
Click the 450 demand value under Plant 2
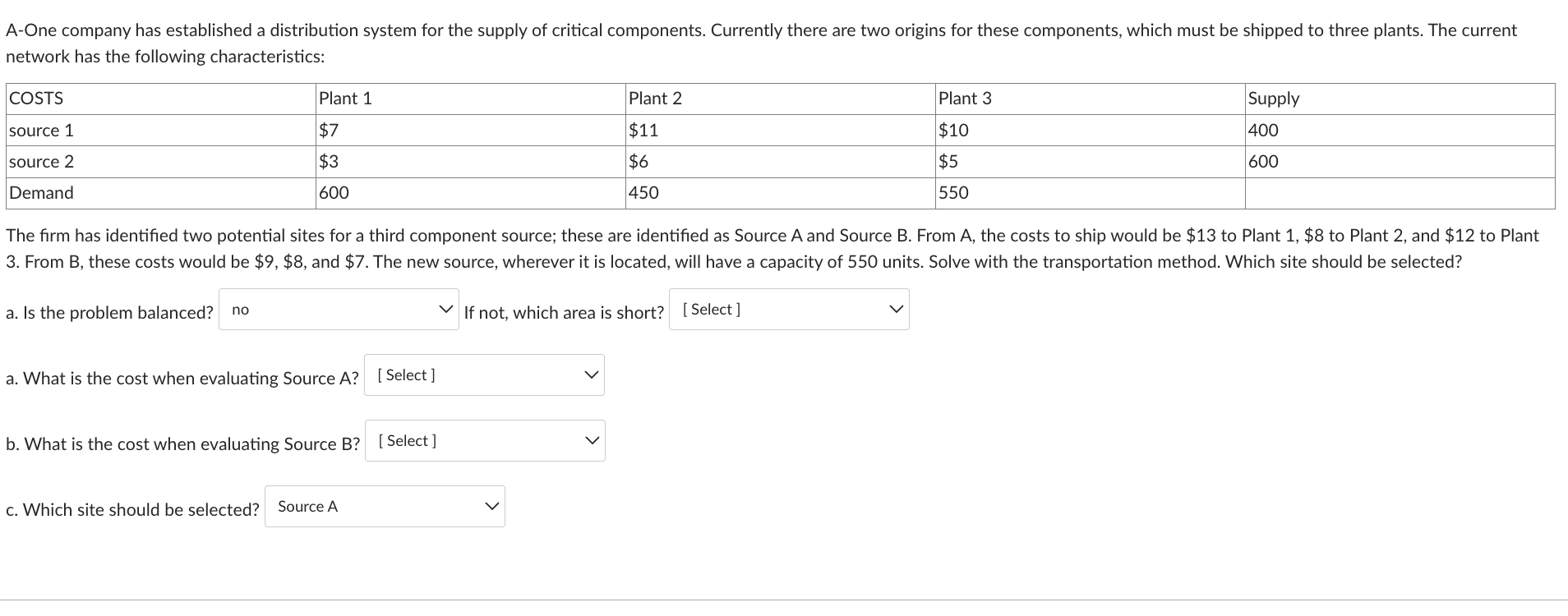pos(642,192)
